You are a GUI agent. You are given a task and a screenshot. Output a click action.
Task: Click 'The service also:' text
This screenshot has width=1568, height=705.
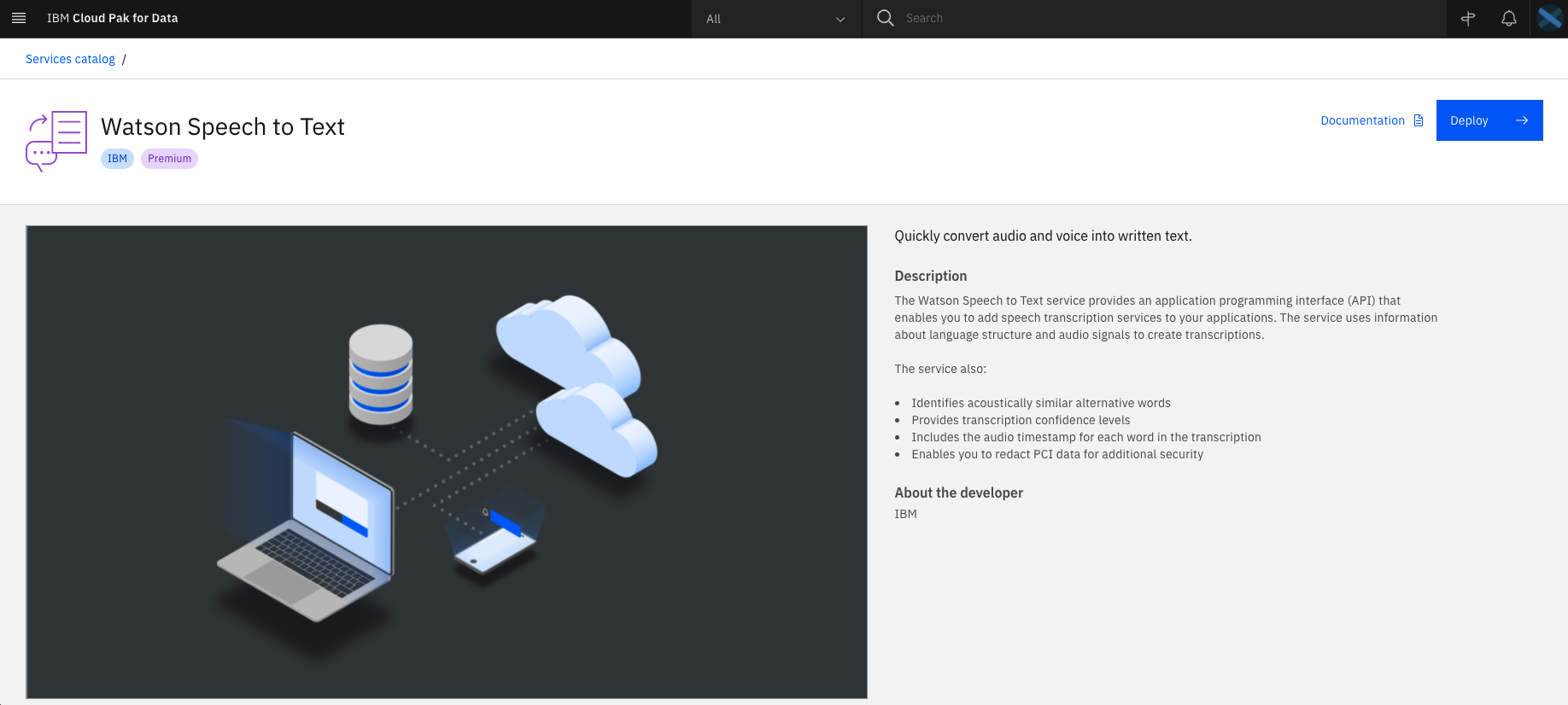click(940, 369)
